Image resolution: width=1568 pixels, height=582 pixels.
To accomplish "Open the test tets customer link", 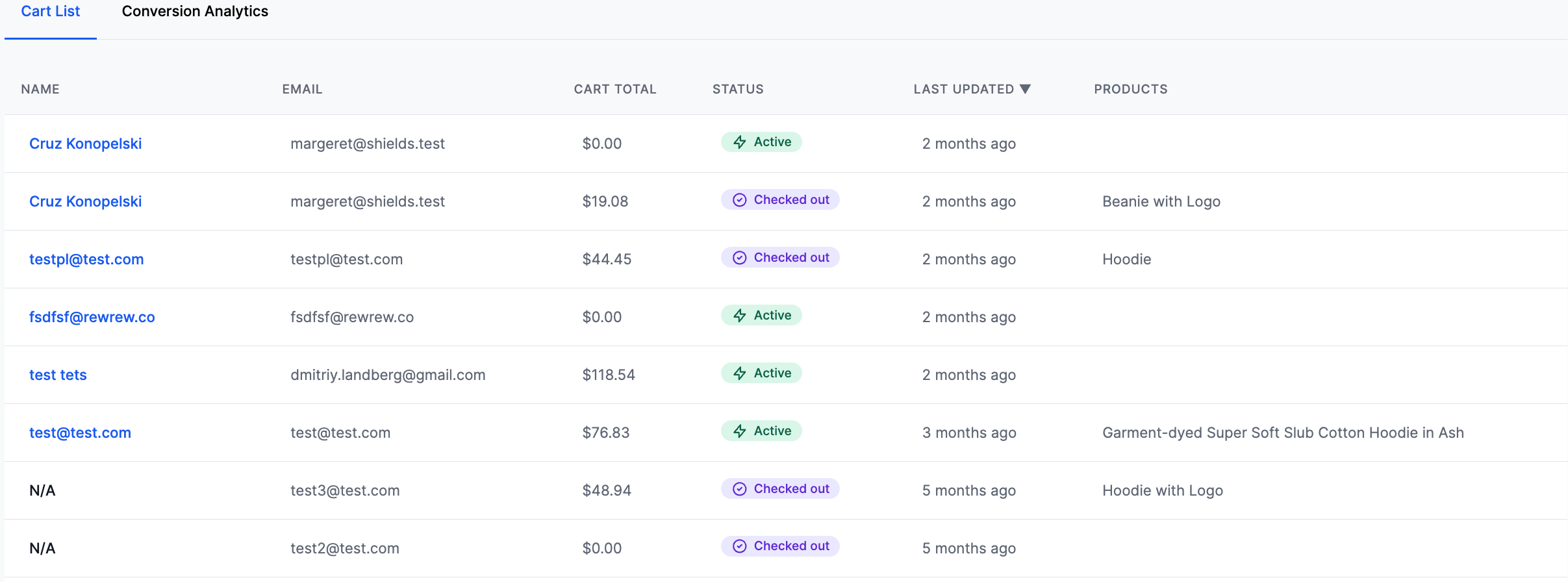I will (58, 375).
